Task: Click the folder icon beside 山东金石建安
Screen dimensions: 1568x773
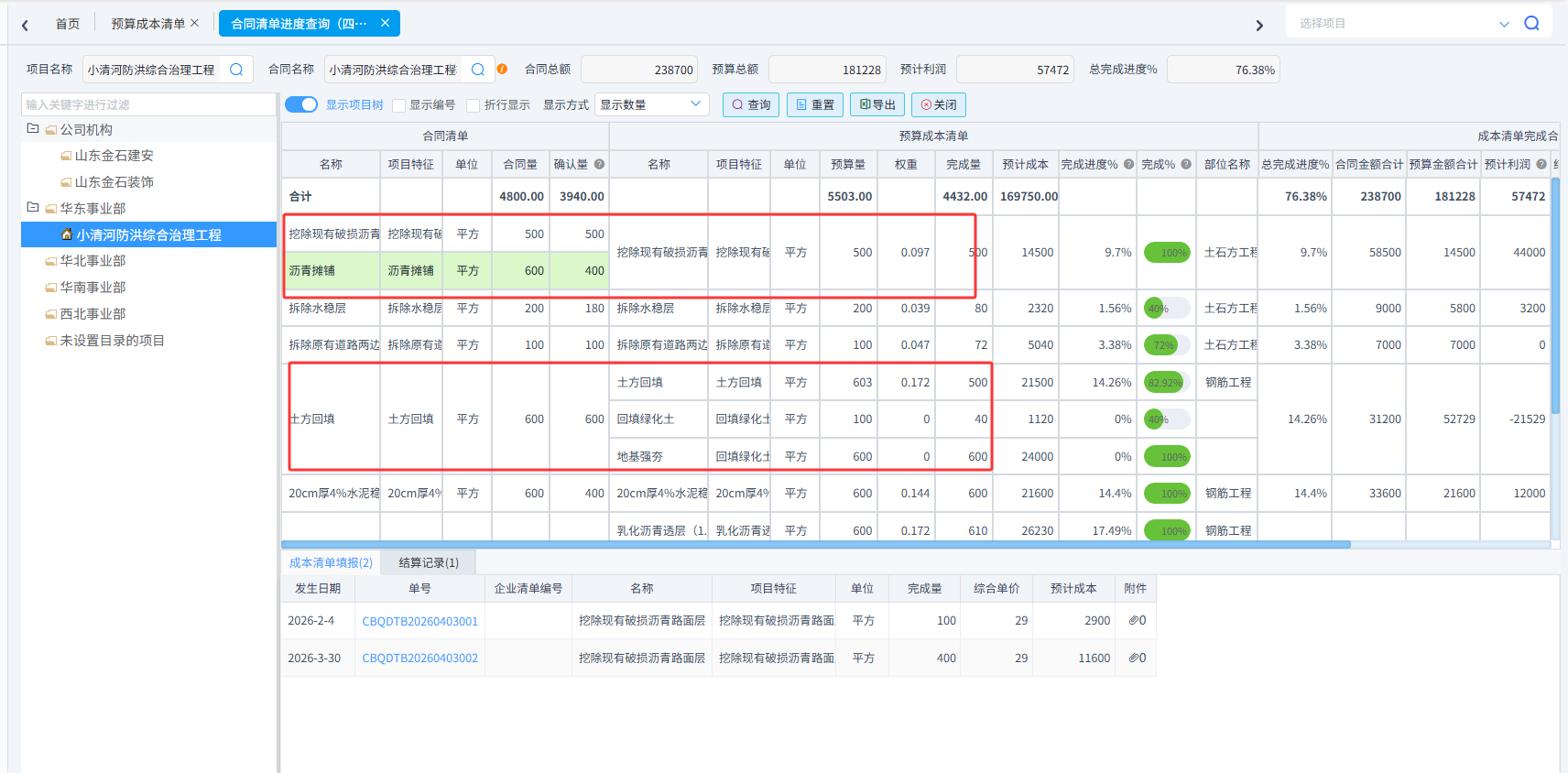Action: [66, 156]
